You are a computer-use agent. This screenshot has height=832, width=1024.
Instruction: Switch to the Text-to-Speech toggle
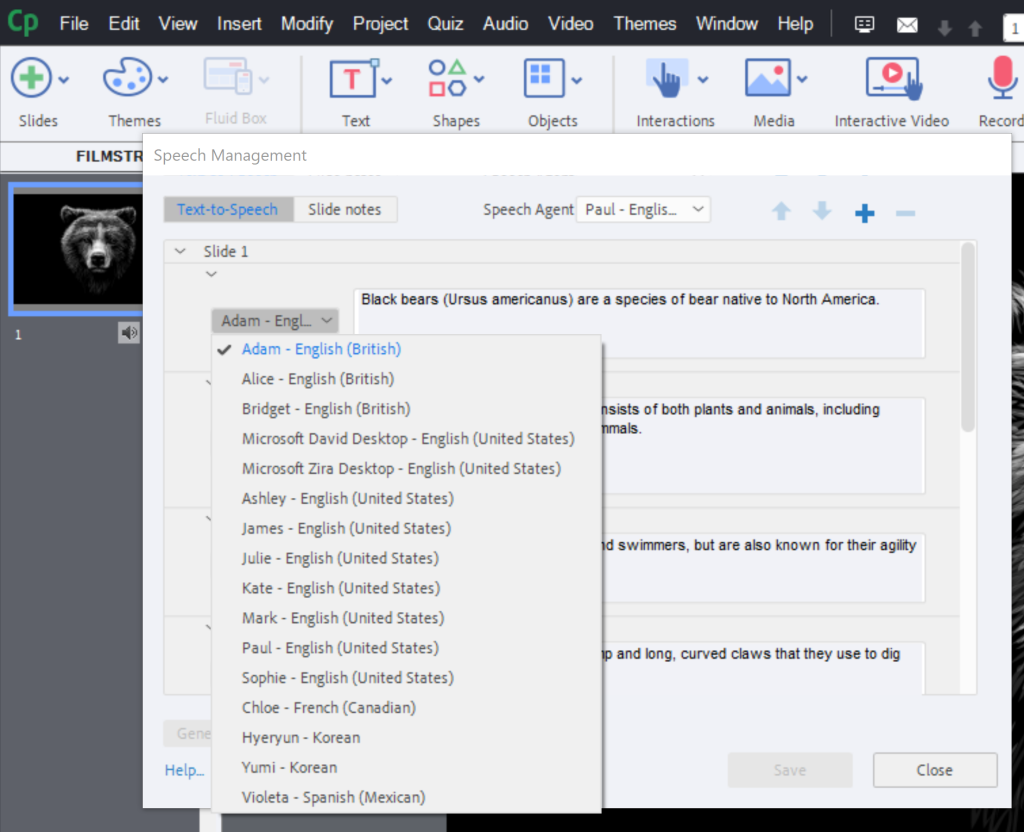pos(228,210)
